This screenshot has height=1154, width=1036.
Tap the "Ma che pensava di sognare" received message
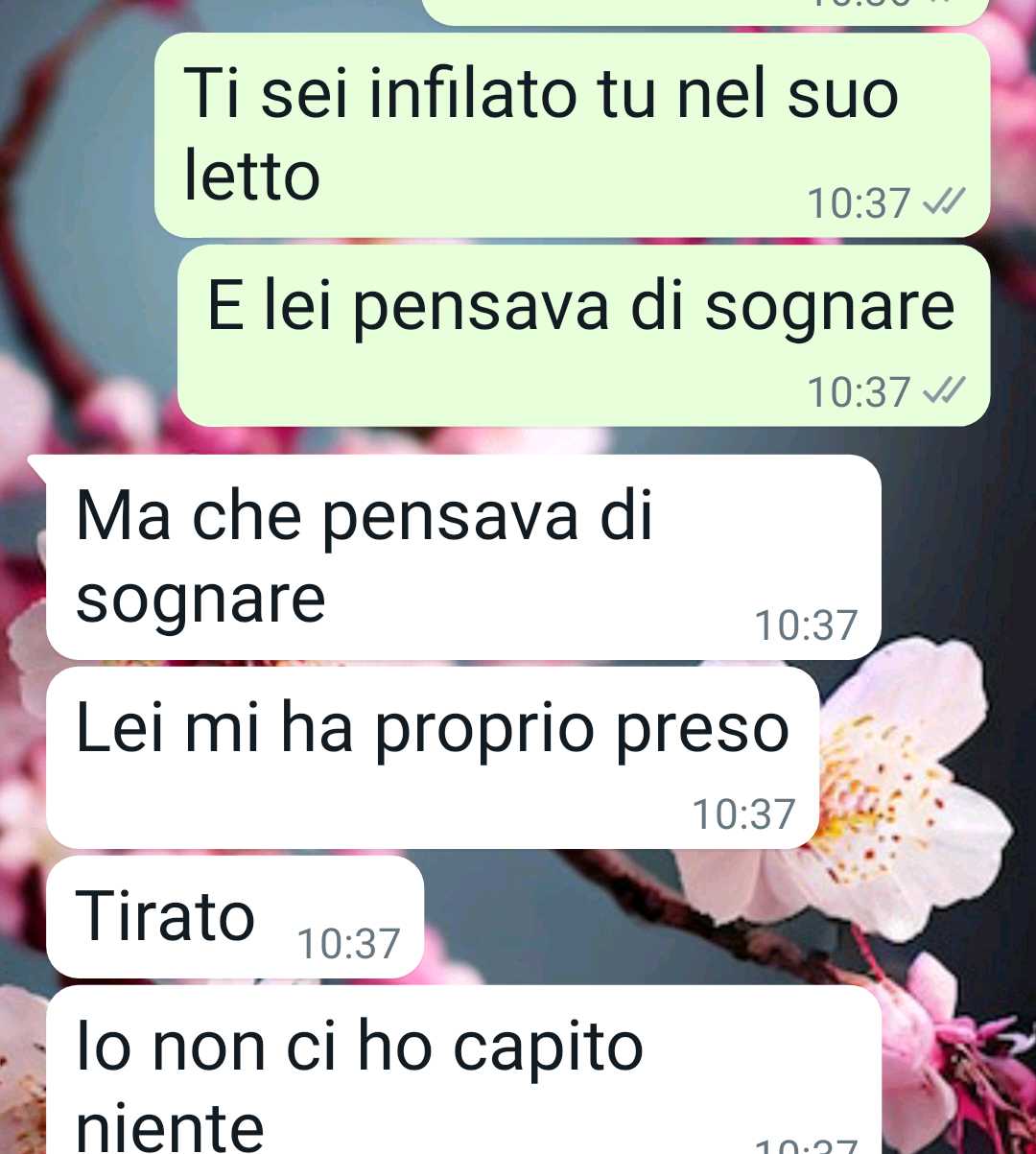click(463, 557)
